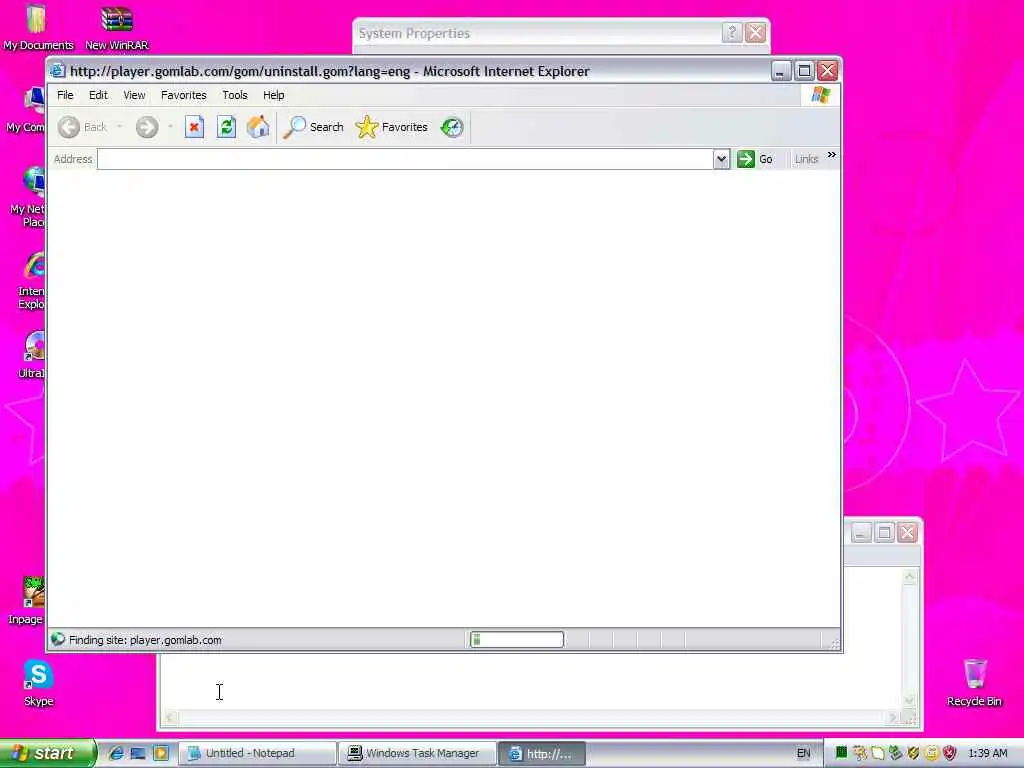Open the Recycle Bin
Image resolution: width=1024 pixels, height=768 pixels.
coord(974,683)
